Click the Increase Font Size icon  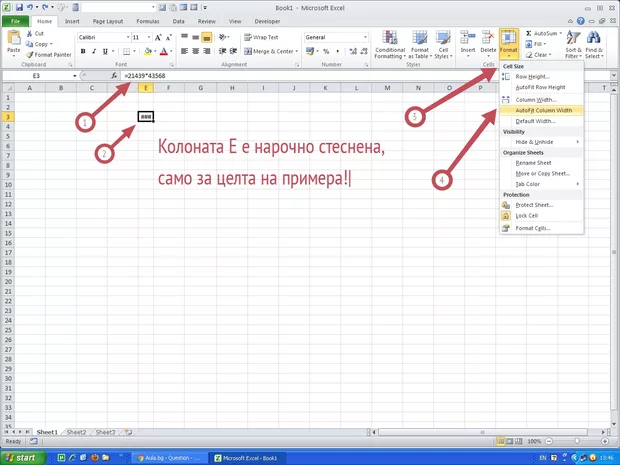(x=158, y=38)
